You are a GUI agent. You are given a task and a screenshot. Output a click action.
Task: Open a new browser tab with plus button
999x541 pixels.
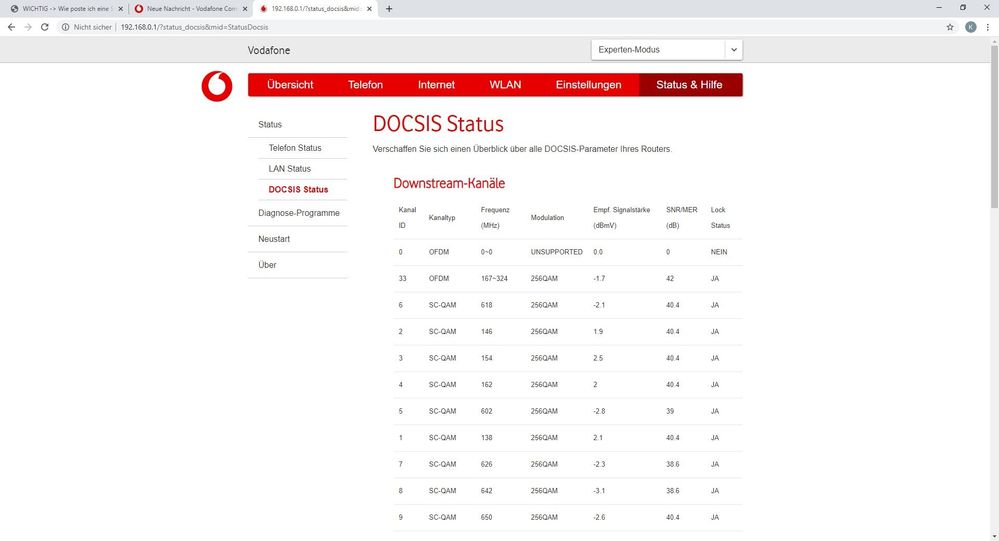click(389, 9)
